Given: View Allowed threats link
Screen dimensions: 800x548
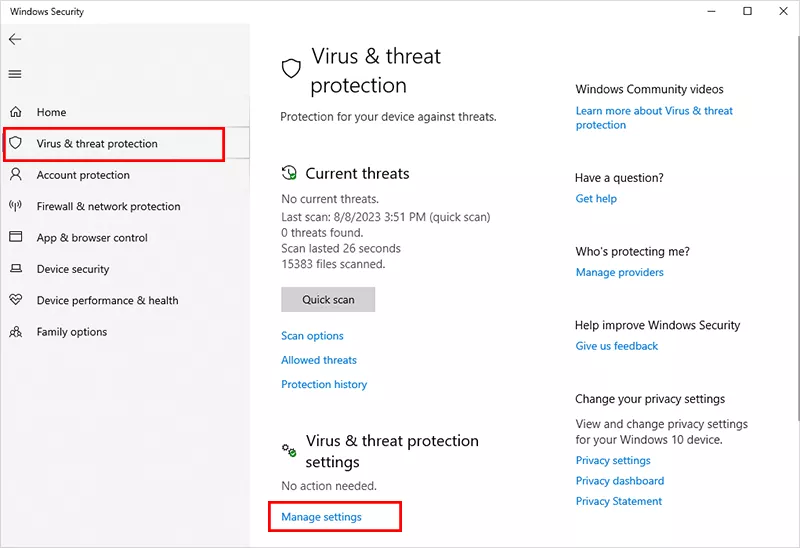Looking at the screenshot, I should coord(319,360).
